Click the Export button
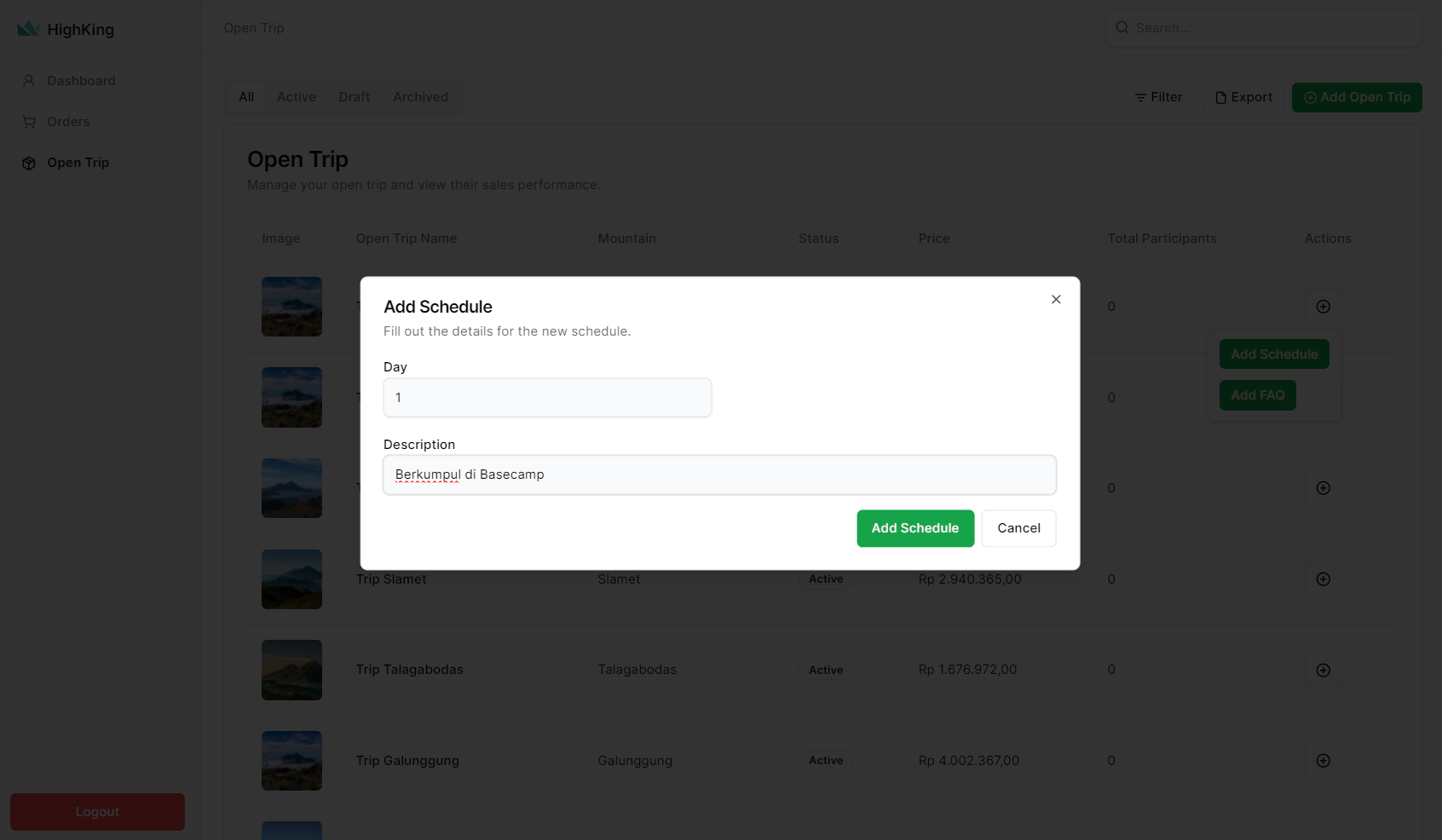The image size is (1442, 840). point(1243,97)
